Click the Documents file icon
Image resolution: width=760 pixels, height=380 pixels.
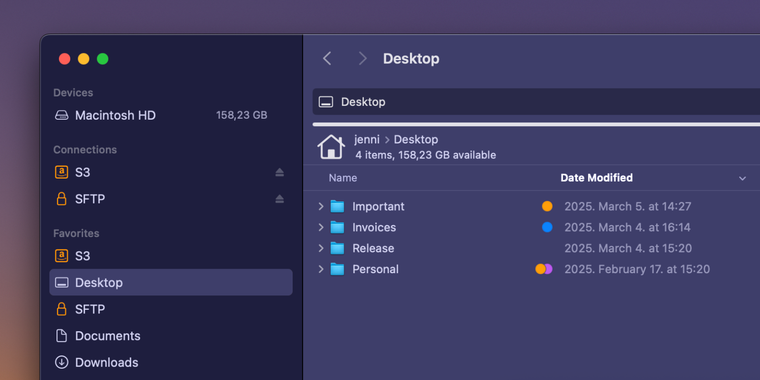click(x=62, y=336)
